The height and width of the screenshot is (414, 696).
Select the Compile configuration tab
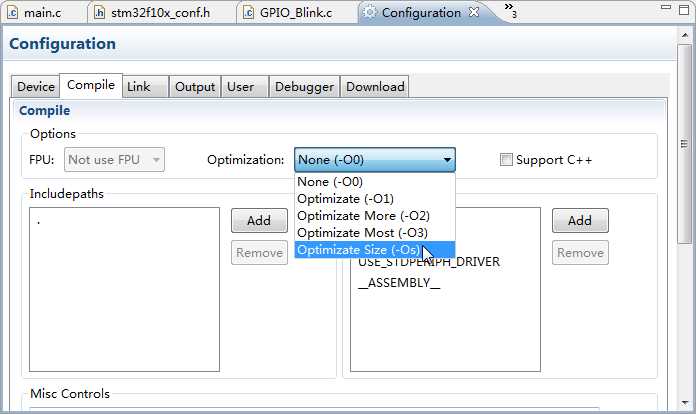(91, 85)
